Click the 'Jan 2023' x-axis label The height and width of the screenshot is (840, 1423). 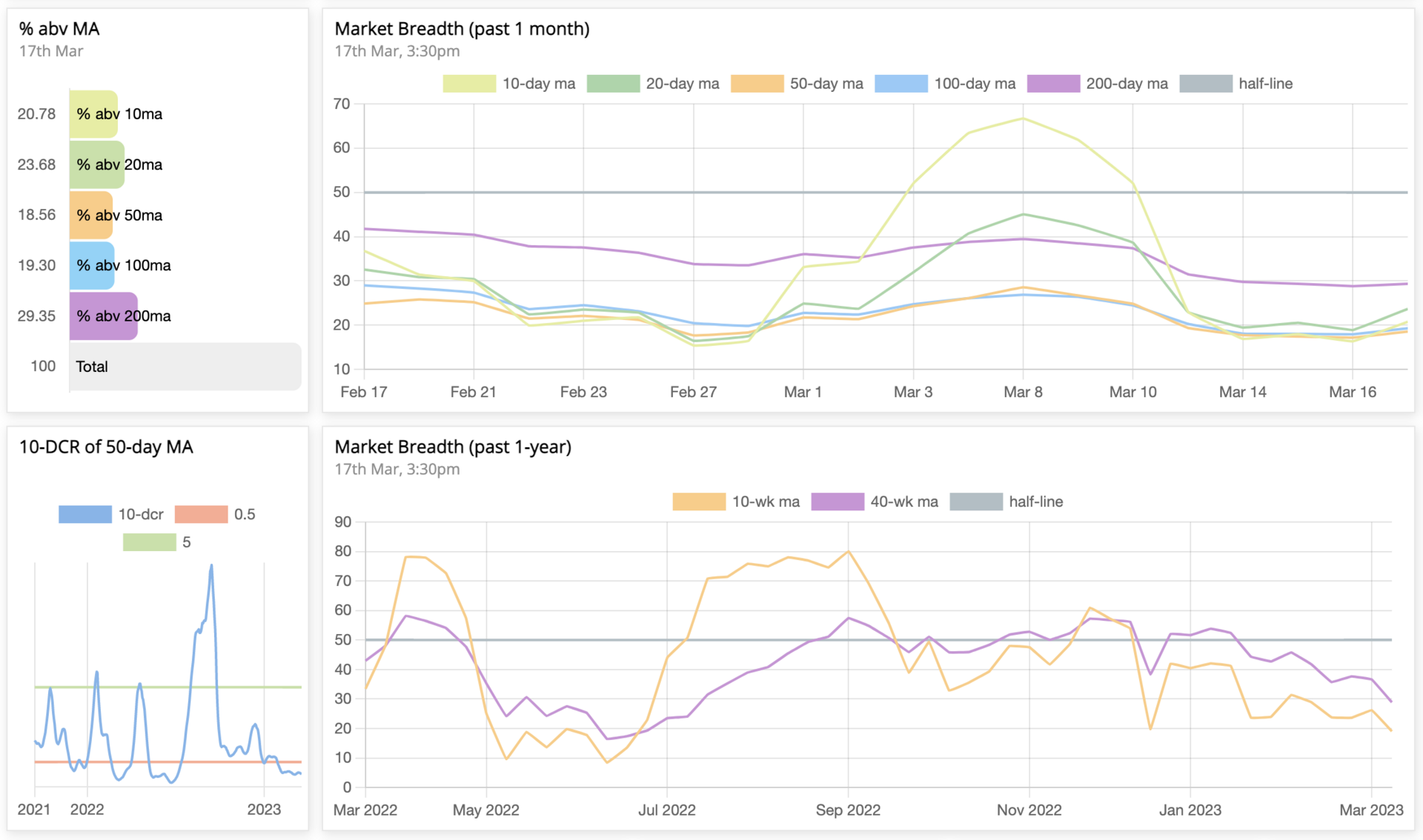(x=1190, y=810)
